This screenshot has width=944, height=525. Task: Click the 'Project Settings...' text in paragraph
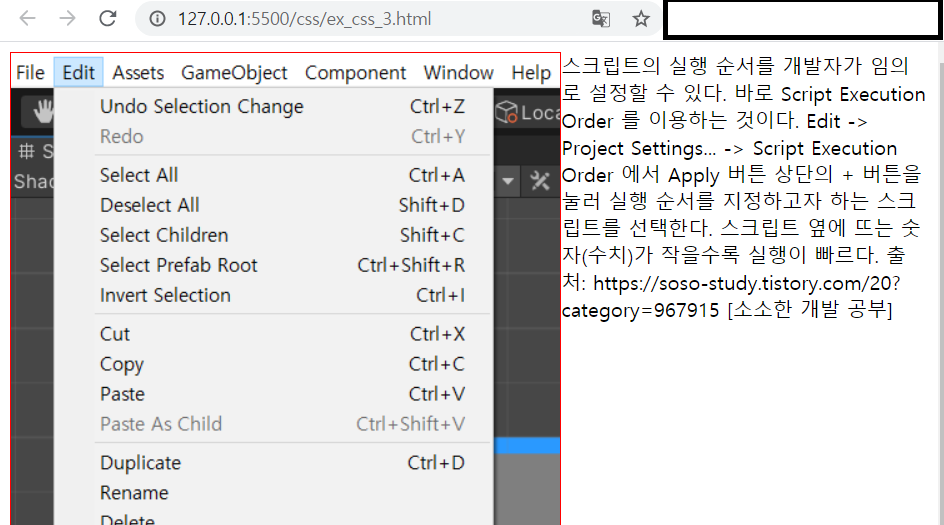639,149
